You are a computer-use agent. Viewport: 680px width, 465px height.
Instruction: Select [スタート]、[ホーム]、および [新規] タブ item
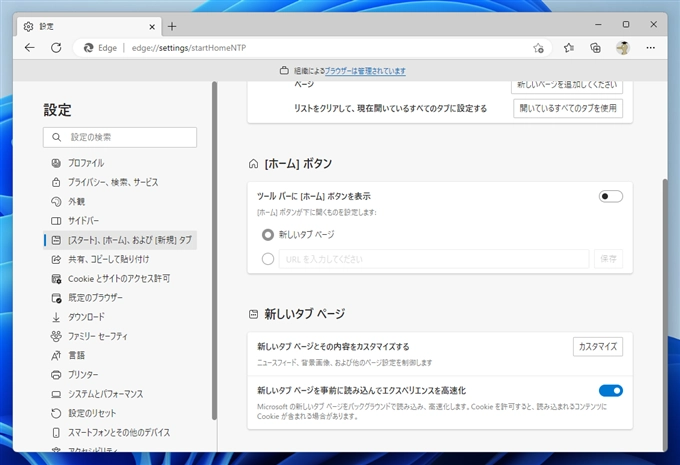(x=121, y=240)
